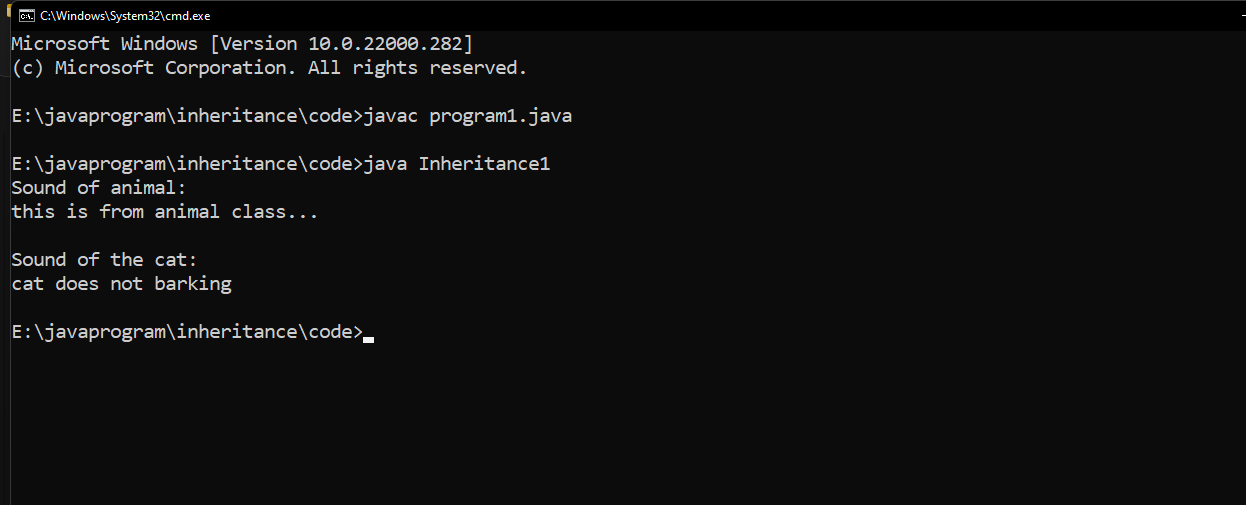Click the "Sound of the cat:" output line
1246x505 pixels.
coord(105,260)
